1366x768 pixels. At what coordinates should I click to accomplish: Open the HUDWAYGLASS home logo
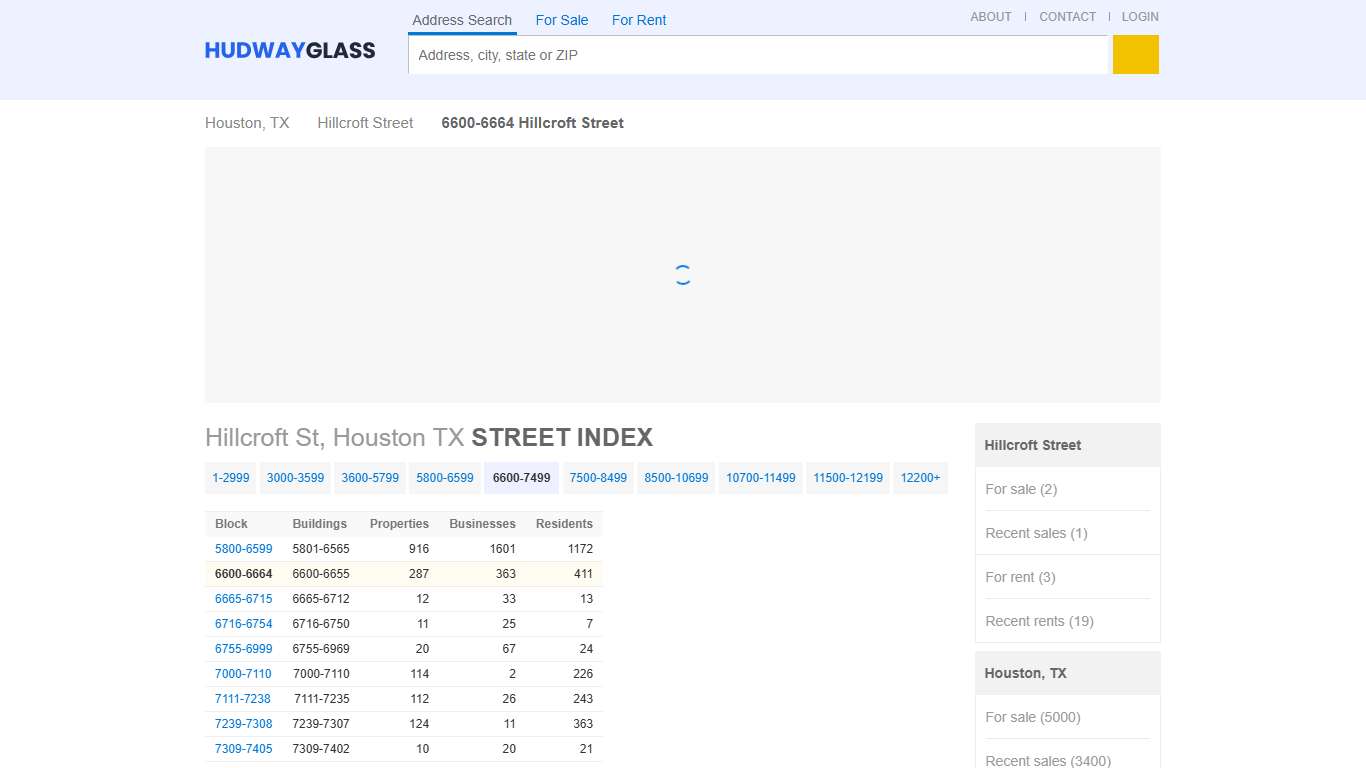290,49
